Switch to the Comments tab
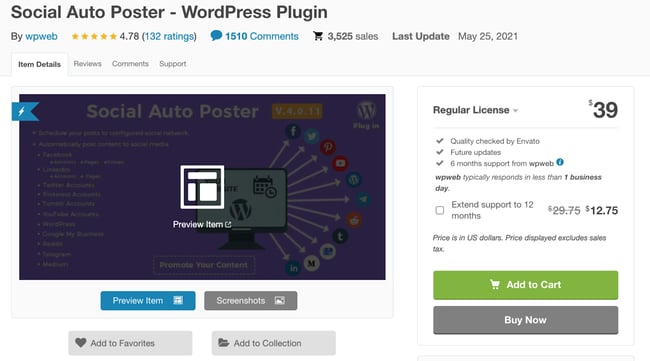The width and height of the screenshot is (650, 361). (130, 64)
